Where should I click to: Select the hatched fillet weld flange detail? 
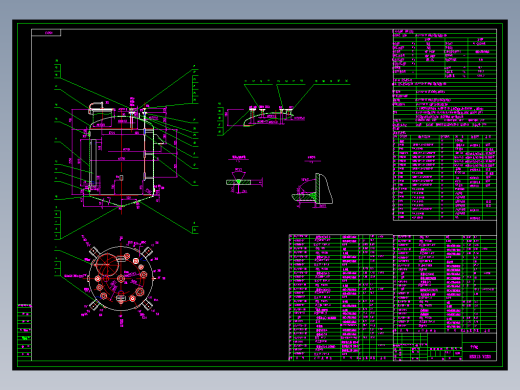click(312, 189)
